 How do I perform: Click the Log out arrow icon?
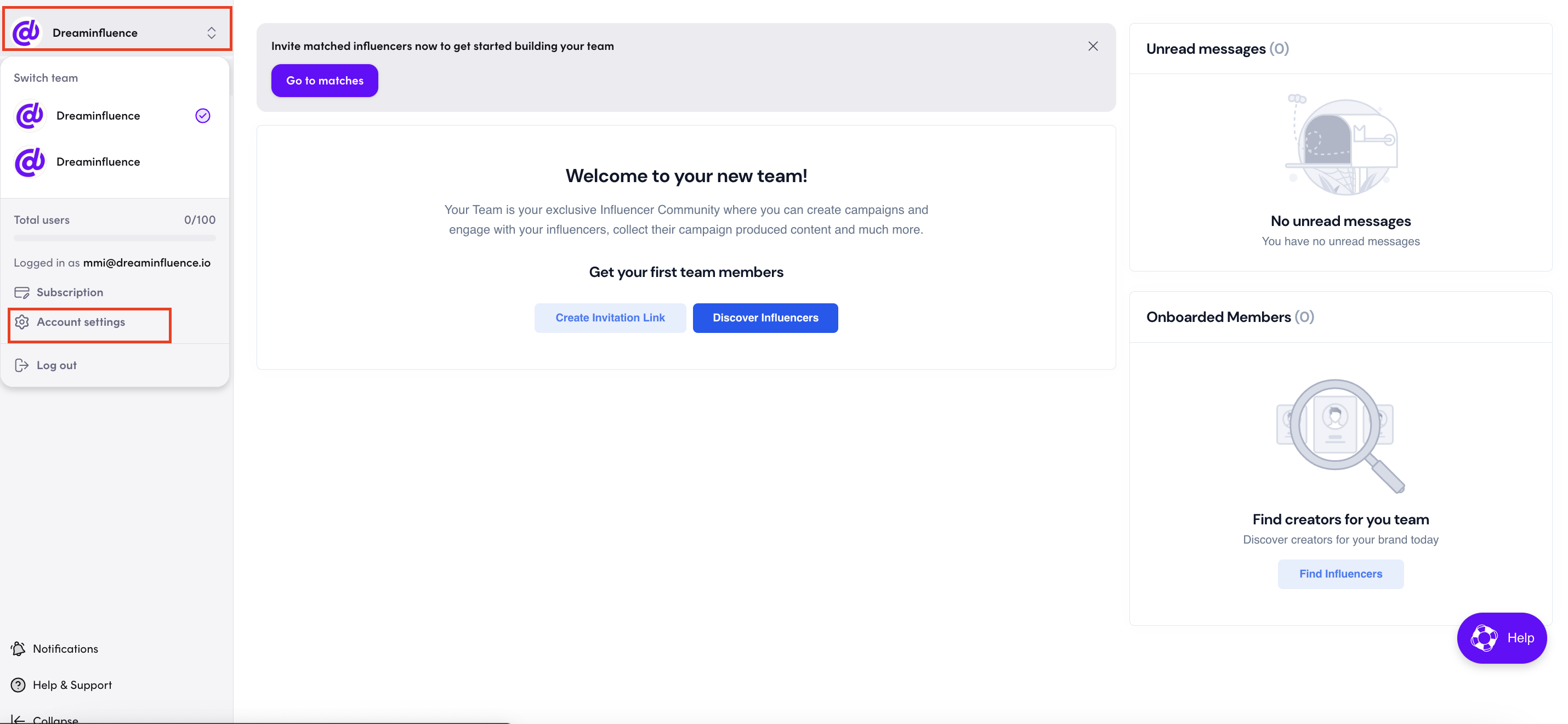[x=22, y=365]
